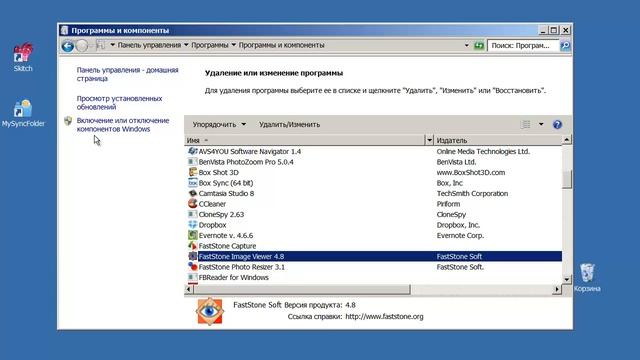Image resolution: width=640 pixels, height=360 pixels.
Task: Click the Piriform publisher cell
Action: click(448, 204)
